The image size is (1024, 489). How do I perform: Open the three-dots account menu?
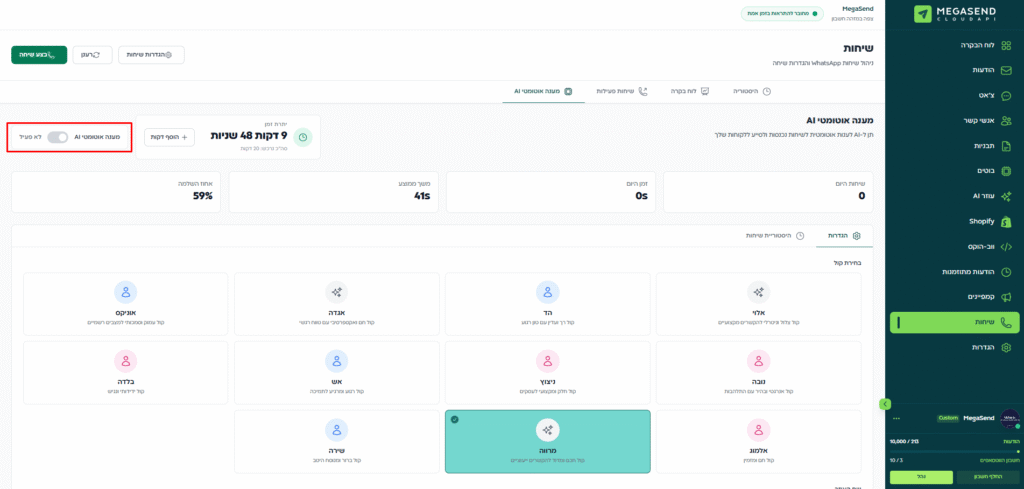897,418
